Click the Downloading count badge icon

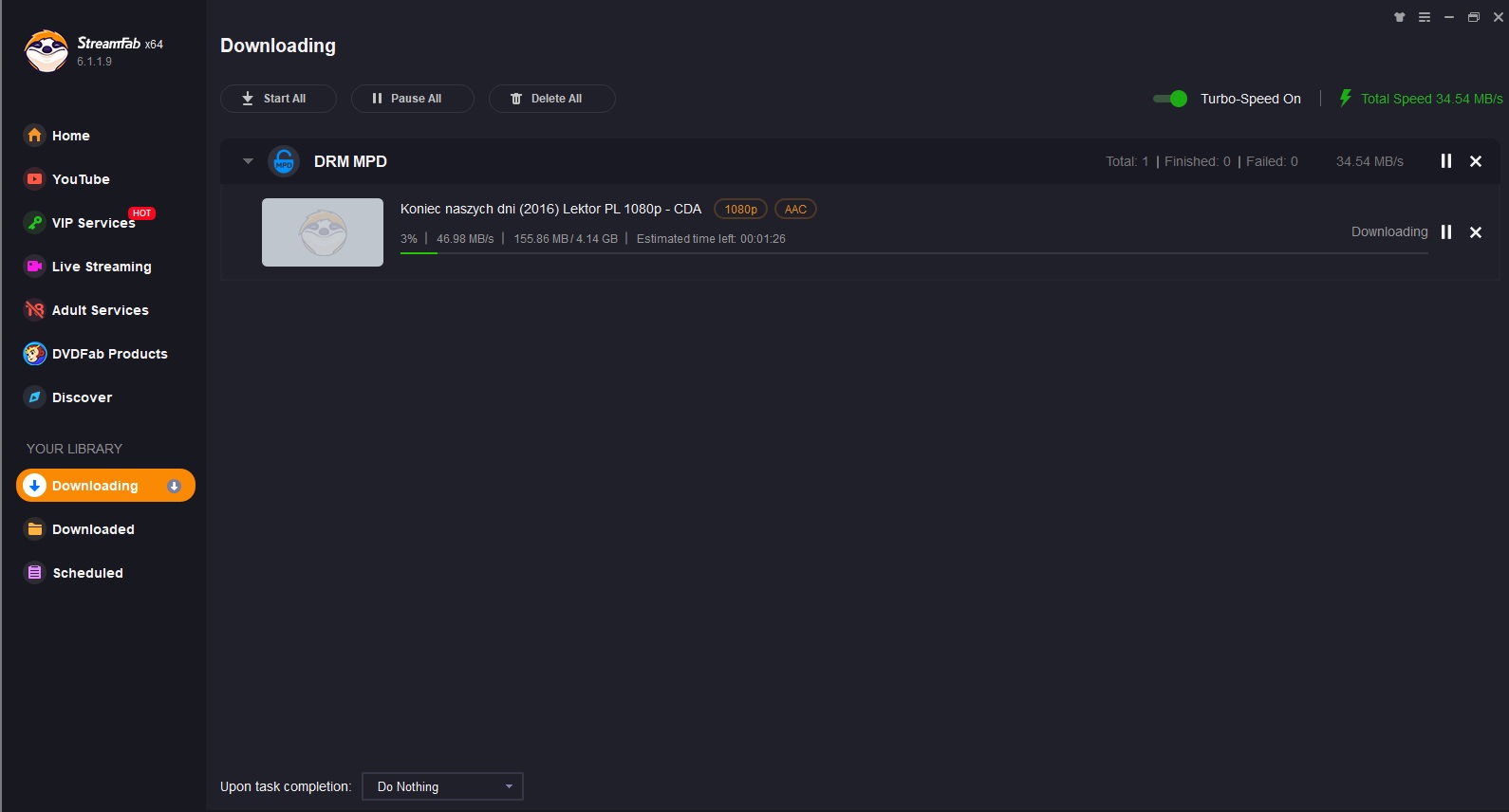tap(174, 486)
